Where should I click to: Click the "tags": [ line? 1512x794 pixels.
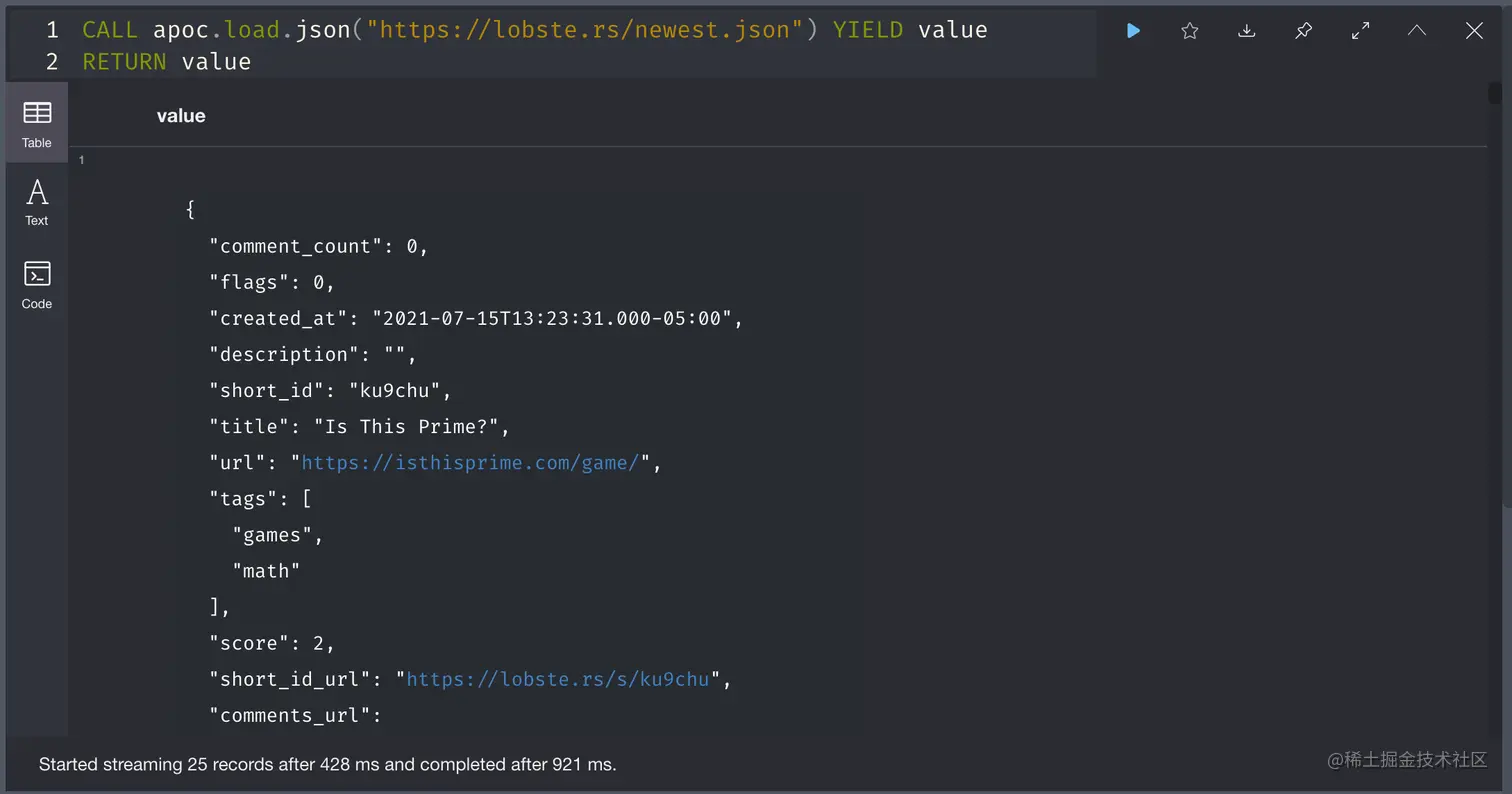tap(260, 499)
